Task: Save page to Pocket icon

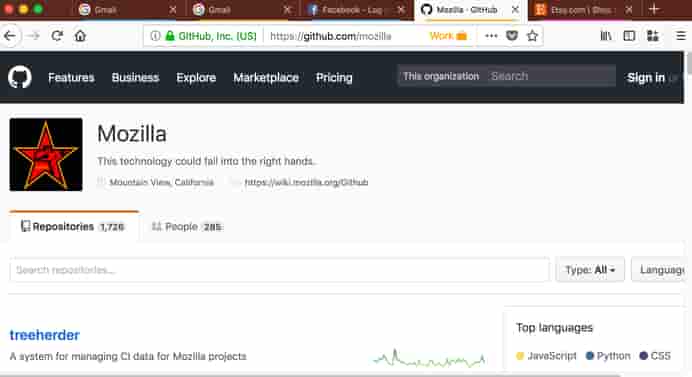Action: click(x=512, y=36)
